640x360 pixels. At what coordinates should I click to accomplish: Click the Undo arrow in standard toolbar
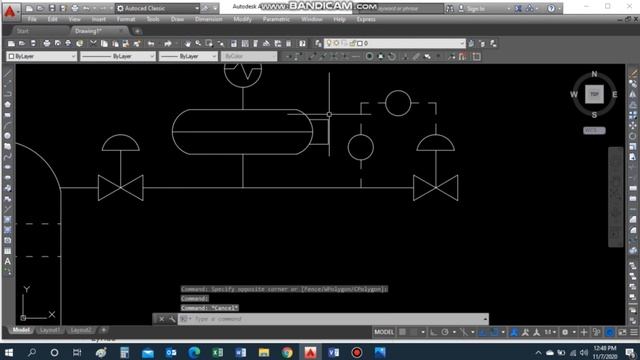[151, 43]
